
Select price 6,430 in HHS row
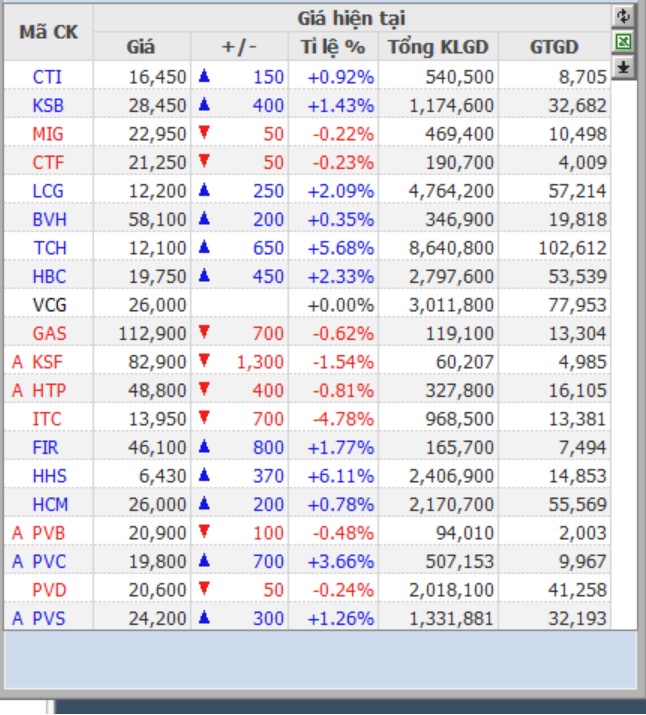pyautogui.click(x=163, y=476)
